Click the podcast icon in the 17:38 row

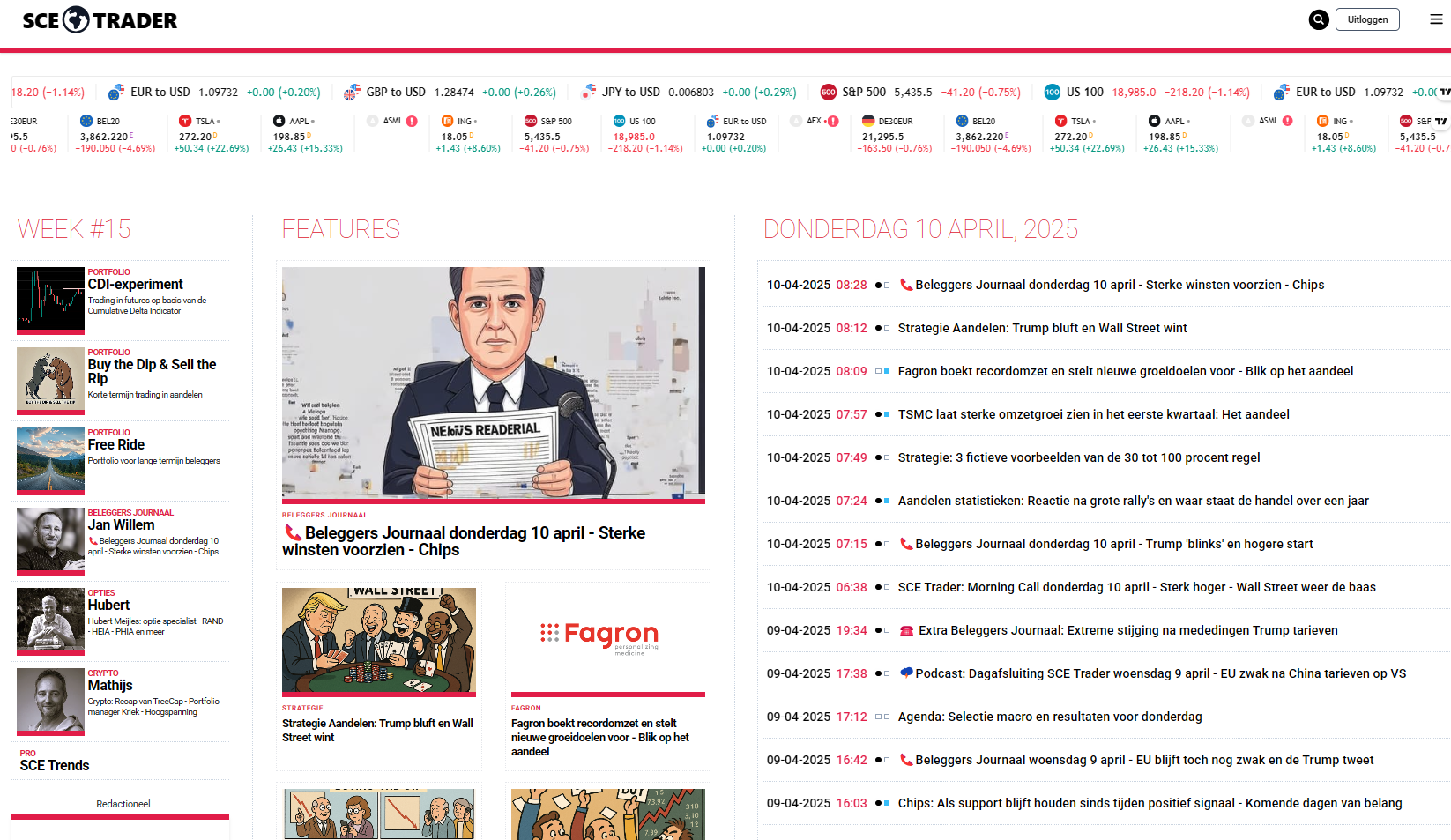click(905, 673)
